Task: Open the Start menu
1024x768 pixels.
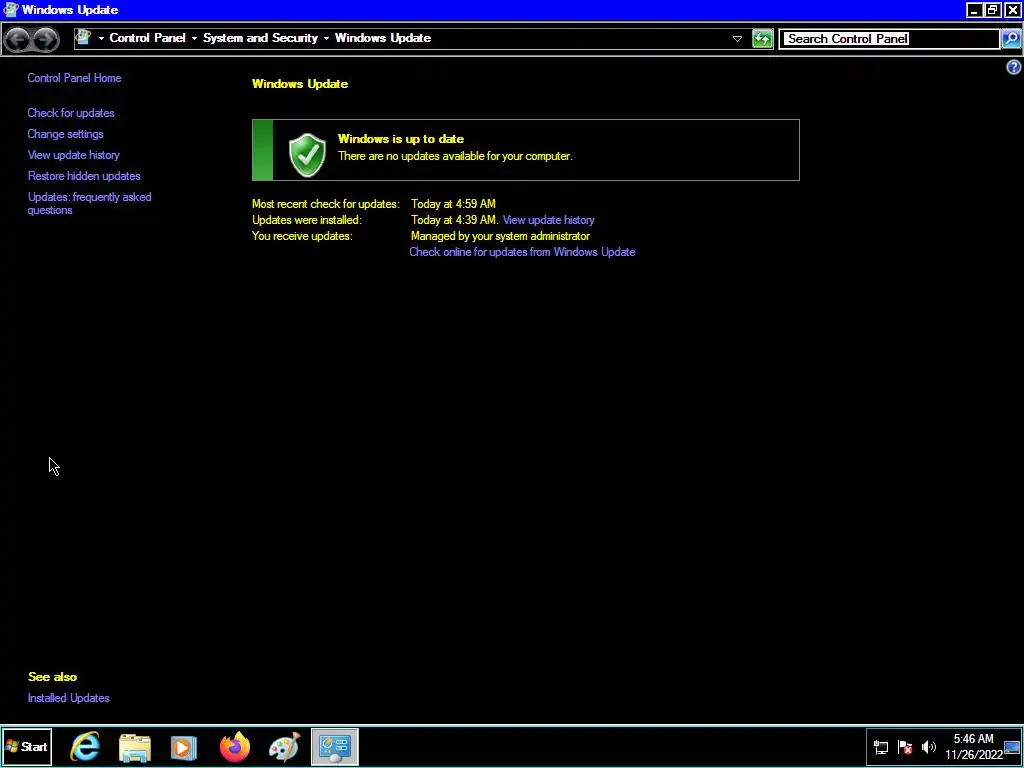Action: tap(27, 746)
